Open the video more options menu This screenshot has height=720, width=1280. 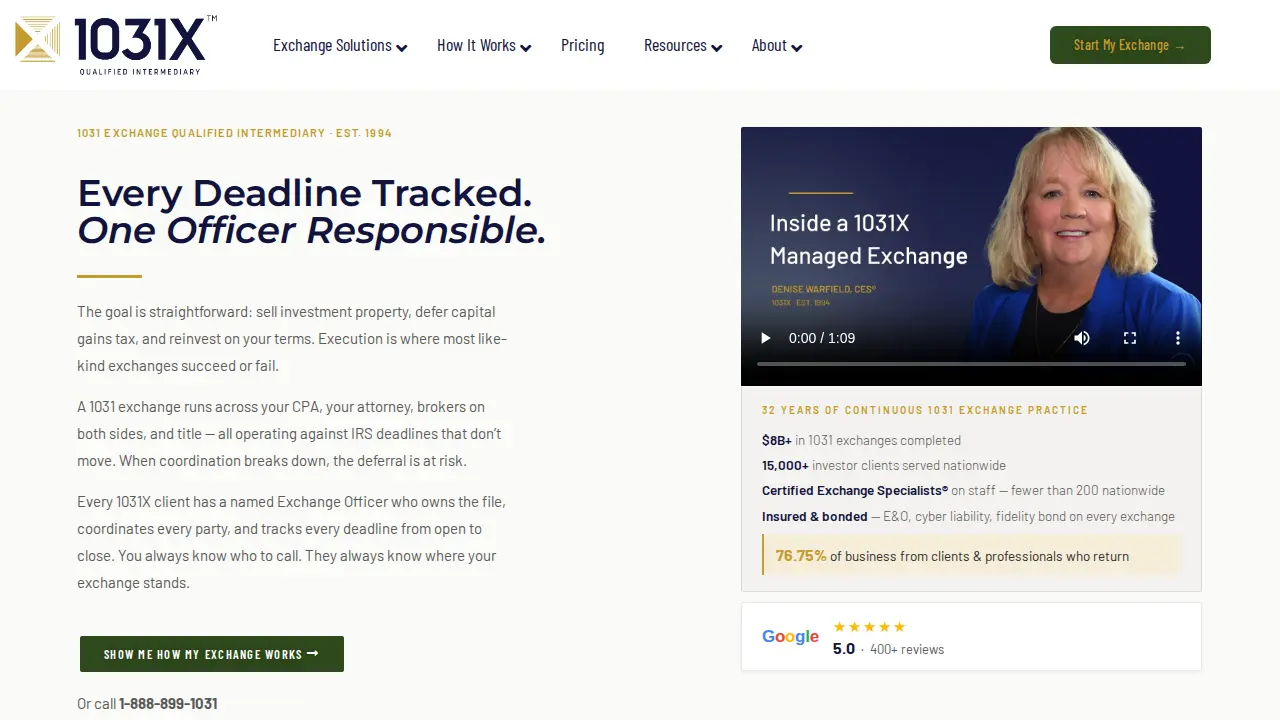(1178, 338)
